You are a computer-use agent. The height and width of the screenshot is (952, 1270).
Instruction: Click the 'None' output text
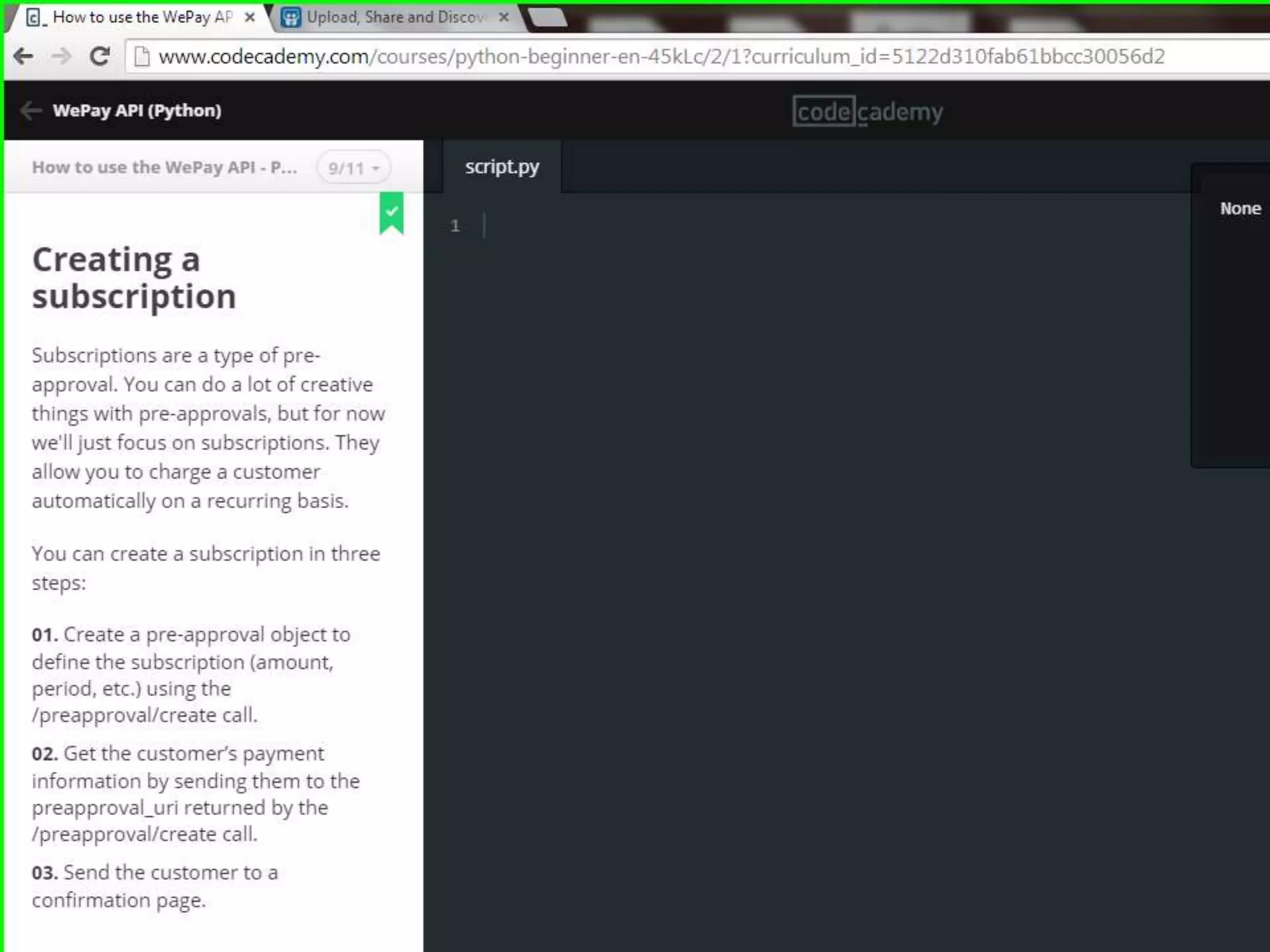tap(1240, 208)
